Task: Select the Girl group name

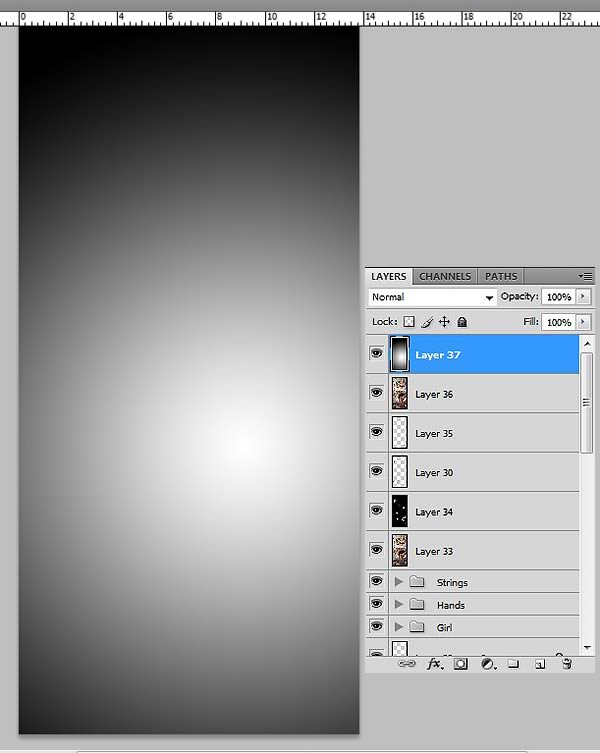Action: (x=444, y=628)
